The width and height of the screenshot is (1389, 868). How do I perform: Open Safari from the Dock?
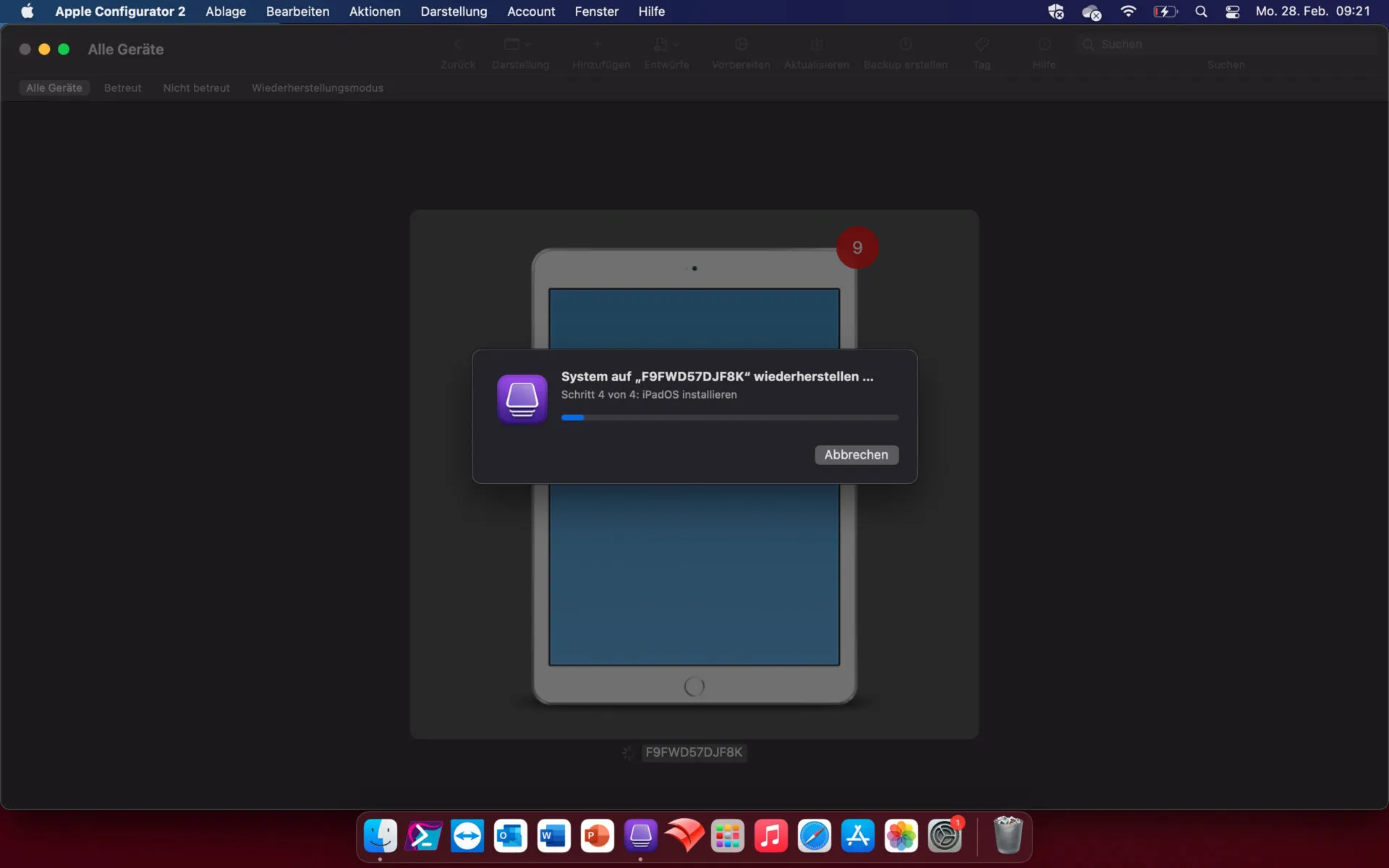(x=814, y=836)
